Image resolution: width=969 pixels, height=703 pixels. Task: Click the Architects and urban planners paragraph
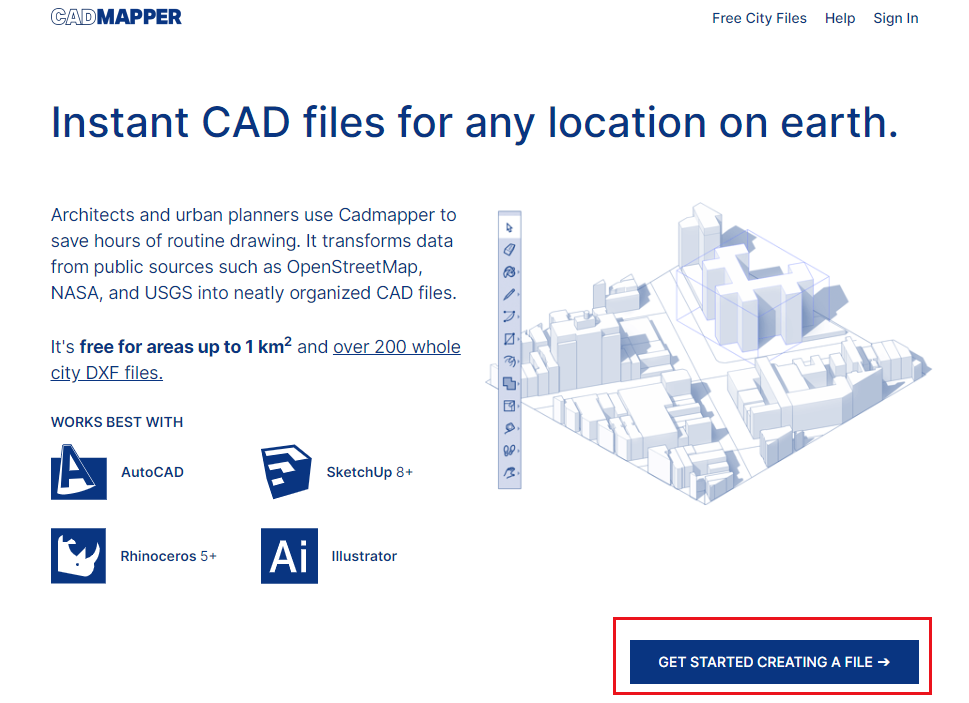point(254,254)
